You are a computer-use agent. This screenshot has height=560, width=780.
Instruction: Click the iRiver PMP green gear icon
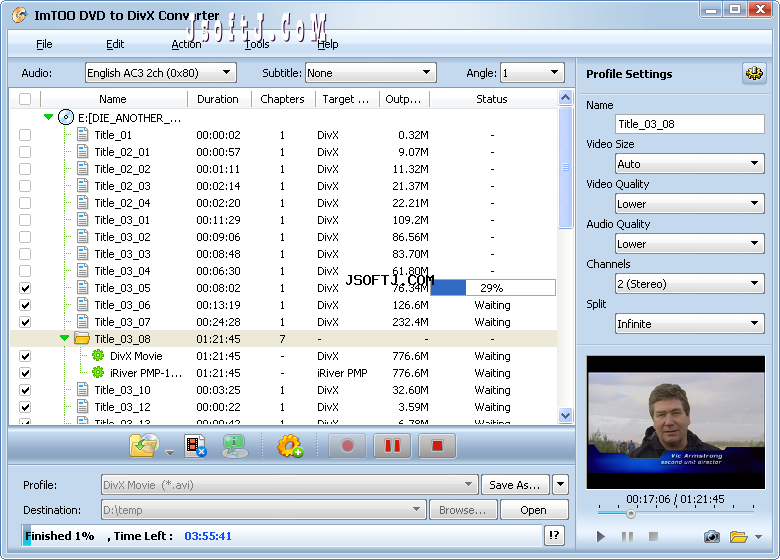[x=98, y=372]
